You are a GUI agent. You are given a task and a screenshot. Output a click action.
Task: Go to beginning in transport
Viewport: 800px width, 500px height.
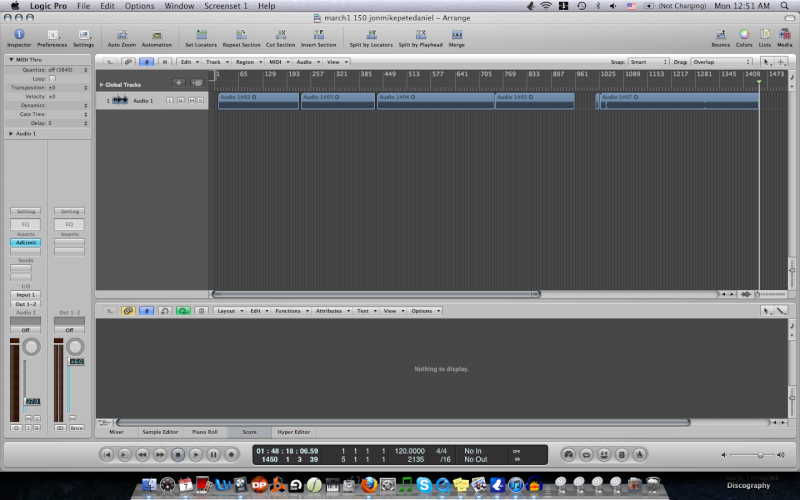107,455
